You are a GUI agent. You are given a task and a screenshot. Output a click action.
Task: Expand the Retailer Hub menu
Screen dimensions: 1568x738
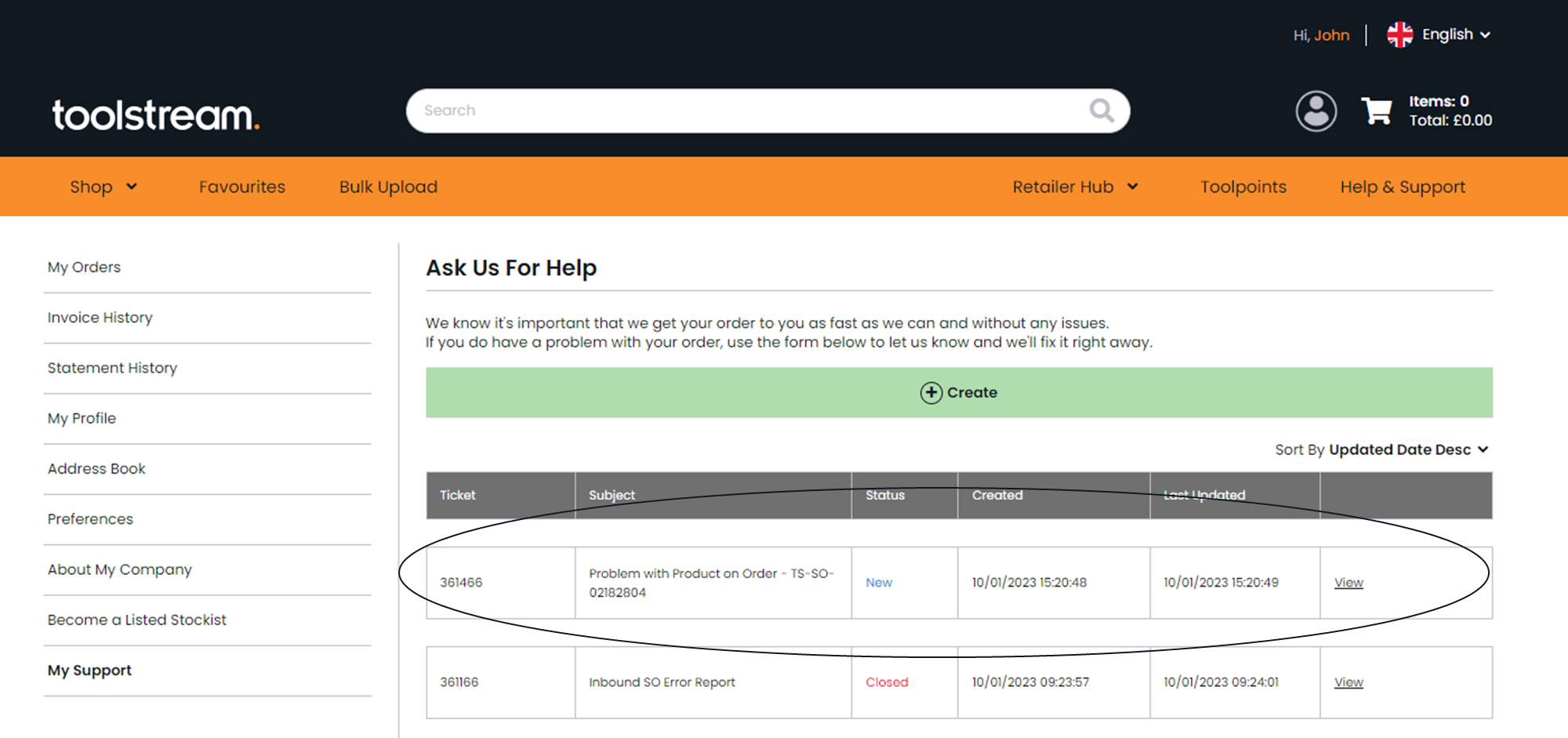[1075, 187]
